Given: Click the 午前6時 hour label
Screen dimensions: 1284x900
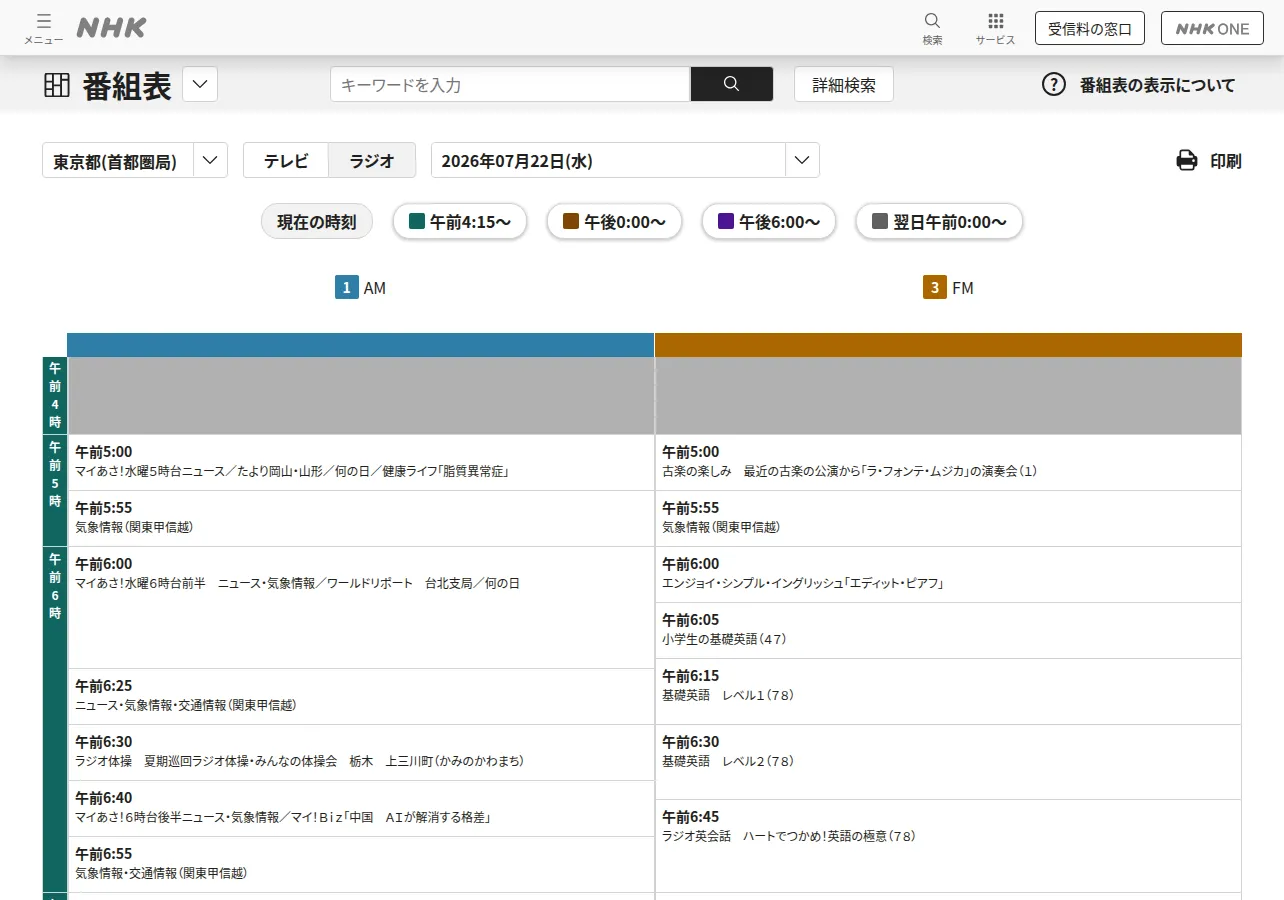Looking at the screenshot, I should pos(55,718).
